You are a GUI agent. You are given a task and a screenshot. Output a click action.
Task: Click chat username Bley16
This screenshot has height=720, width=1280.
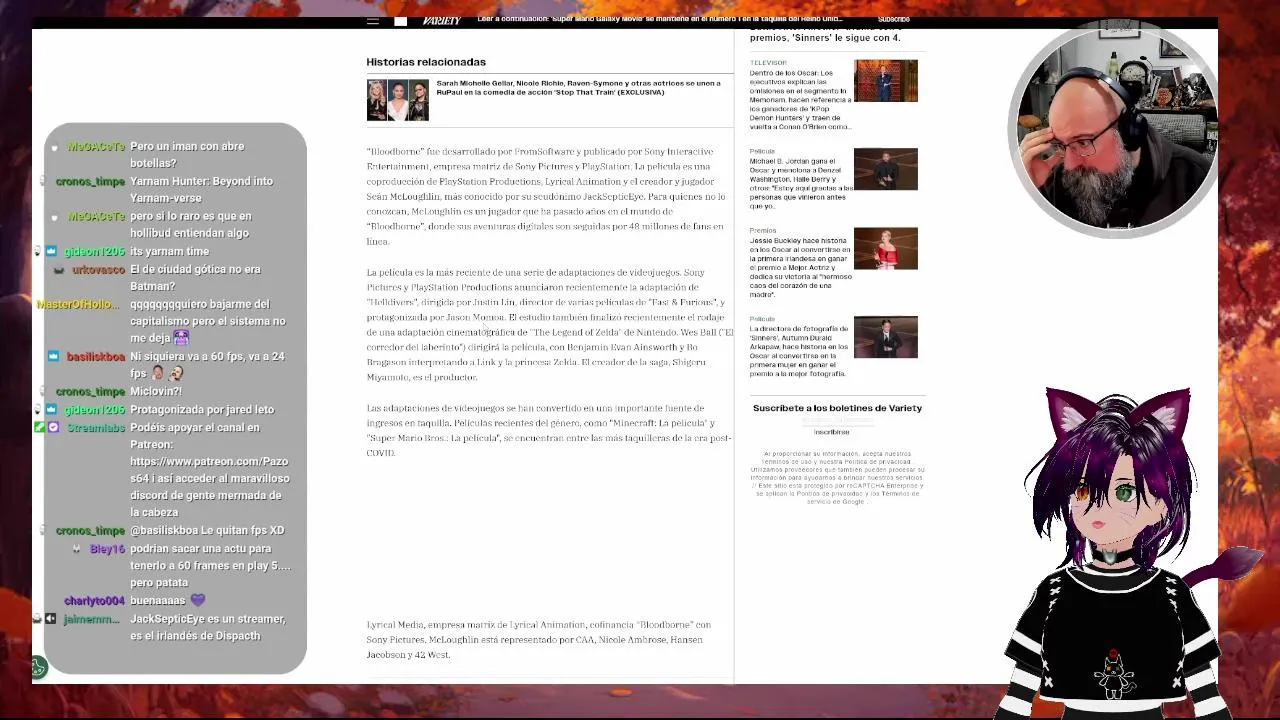pyautogui.click(x=107, y=549)
